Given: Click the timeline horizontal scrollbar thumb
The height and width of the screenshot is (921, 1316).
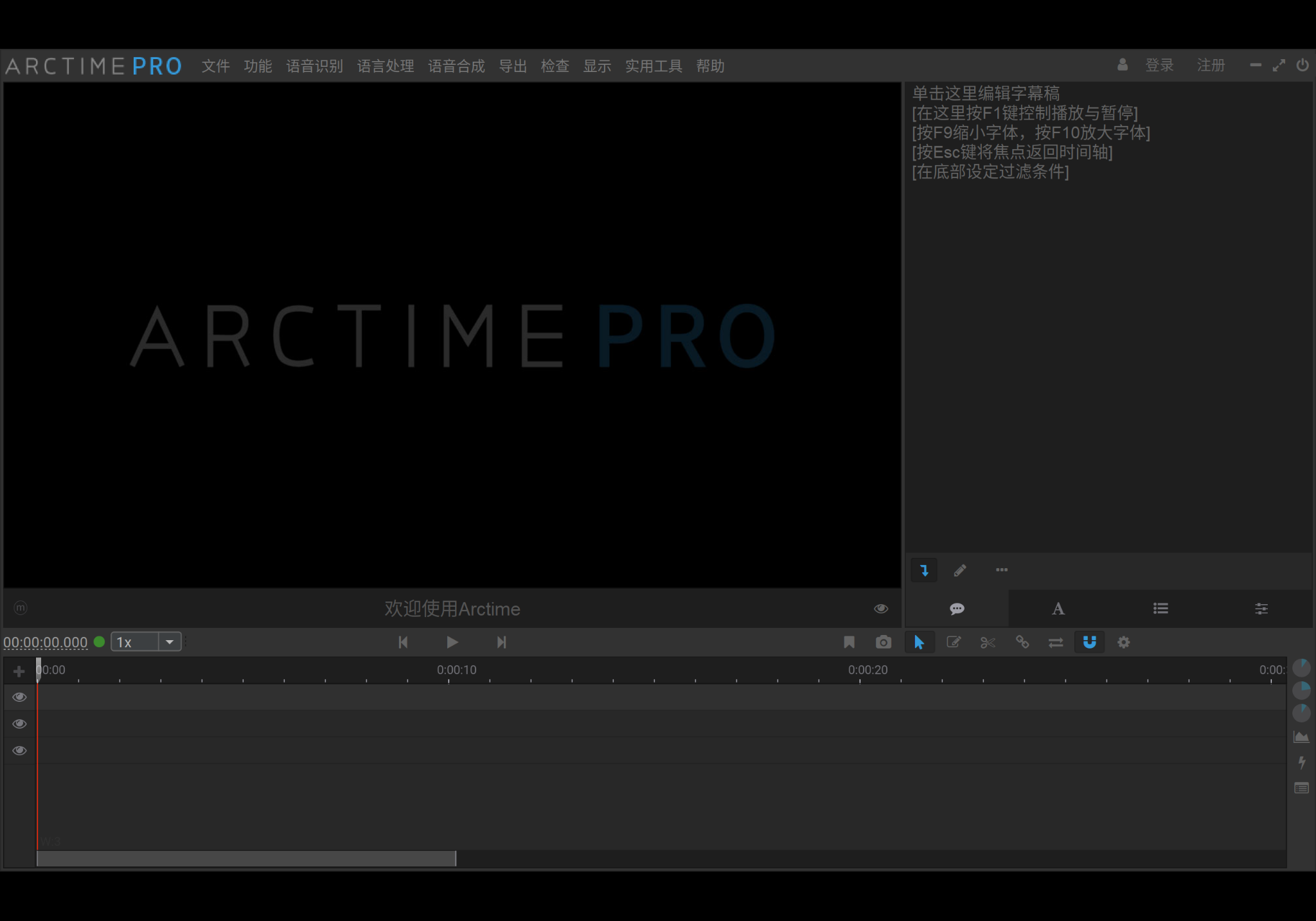Looking at the screenshot, I should pyautogui.click(x=247, y=859).
